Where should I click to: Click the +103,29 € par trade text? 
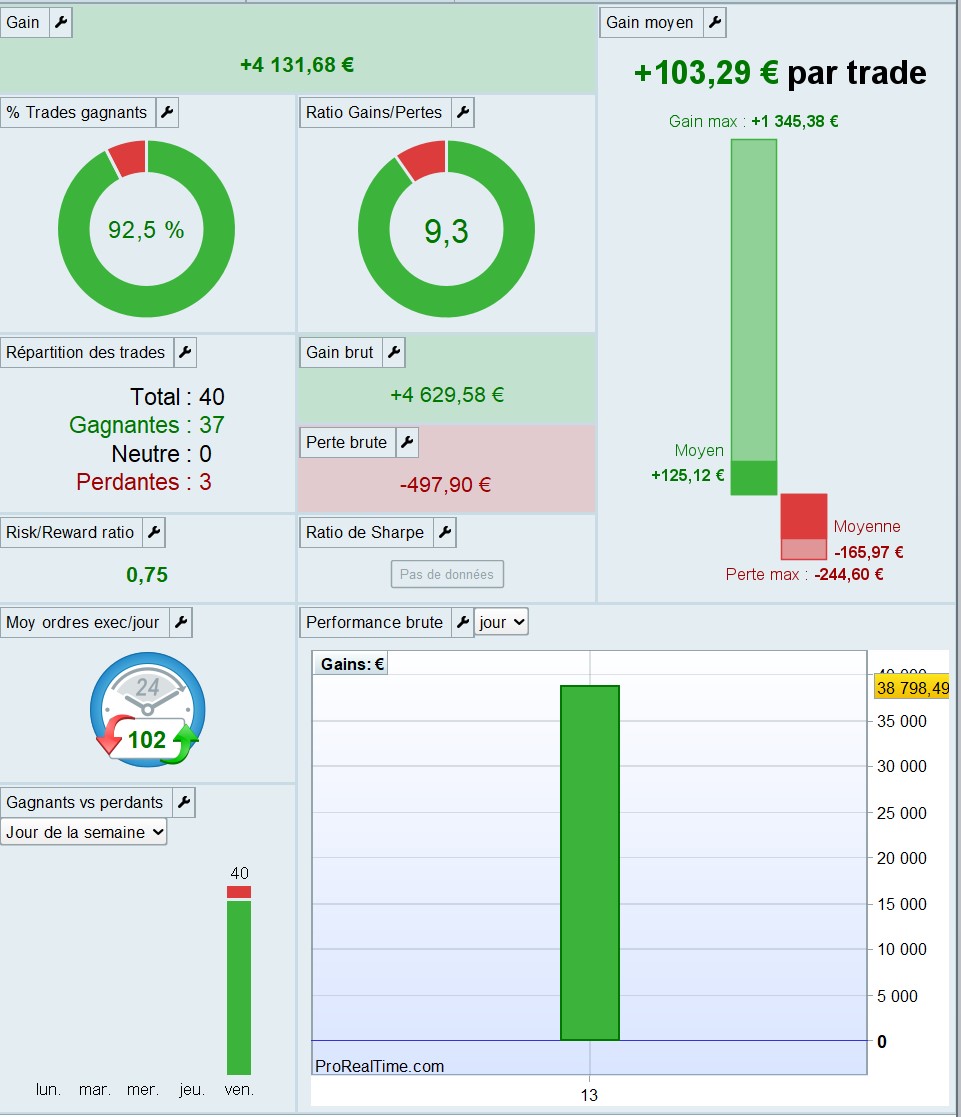780,73
